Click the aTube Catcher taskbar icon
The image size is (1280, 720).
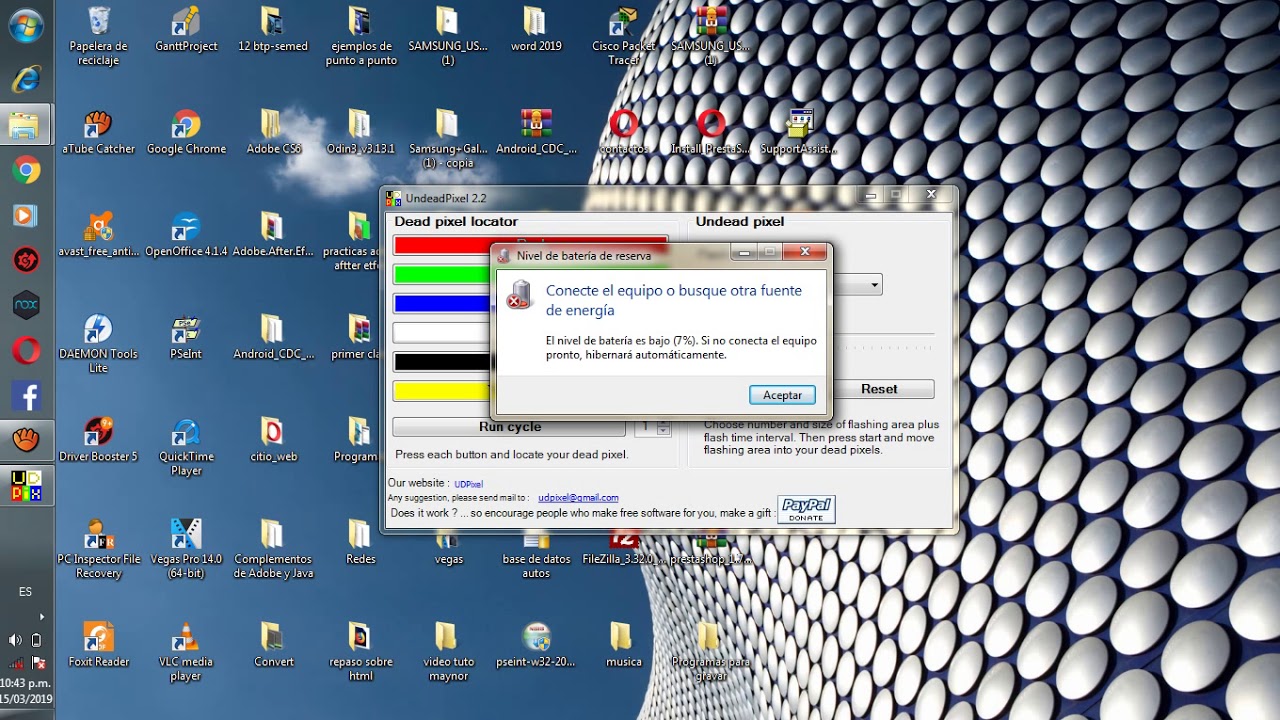pos(26,440)
